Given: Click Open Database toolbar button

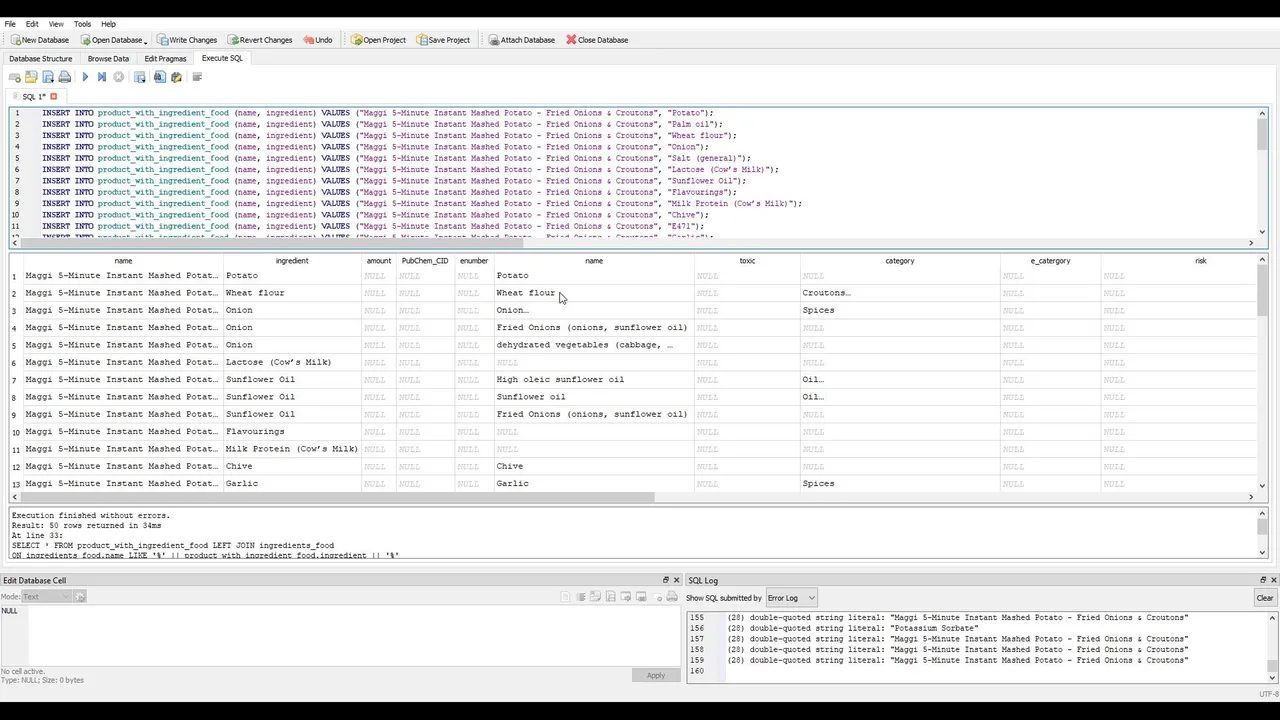Looking at the screenshot, I should [x=113, y=40].
